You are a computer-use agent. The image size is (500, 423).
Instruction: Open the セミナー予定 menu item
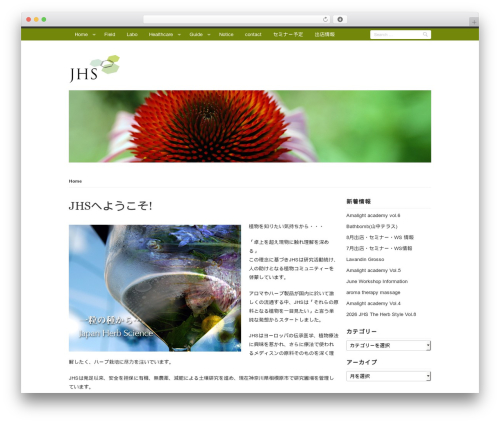point(288,34)
